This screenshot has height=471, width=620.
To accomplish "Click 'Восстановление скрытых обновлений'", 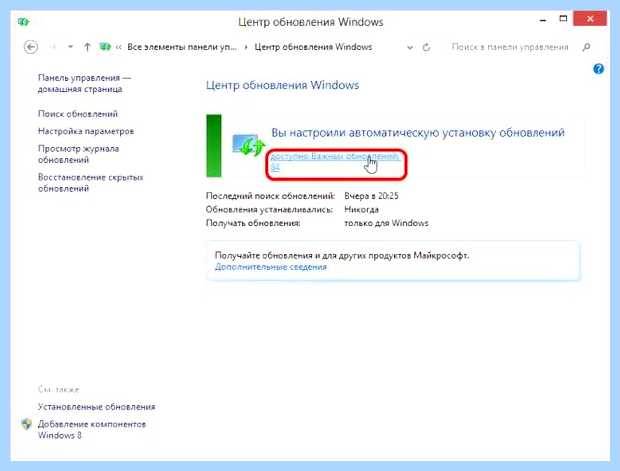I will coord(91,183).
